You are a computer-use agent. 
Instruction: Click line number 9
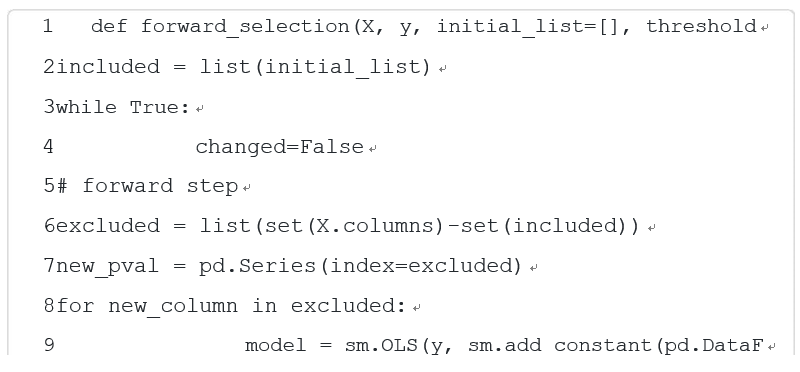click(49, 345)
